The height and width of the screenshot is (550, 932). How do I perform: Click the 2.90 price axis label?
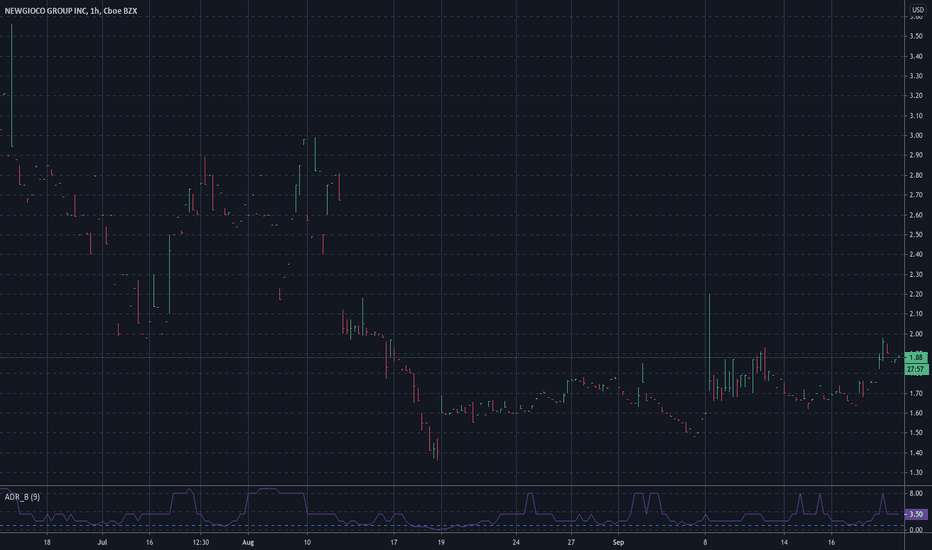point(916,155)
